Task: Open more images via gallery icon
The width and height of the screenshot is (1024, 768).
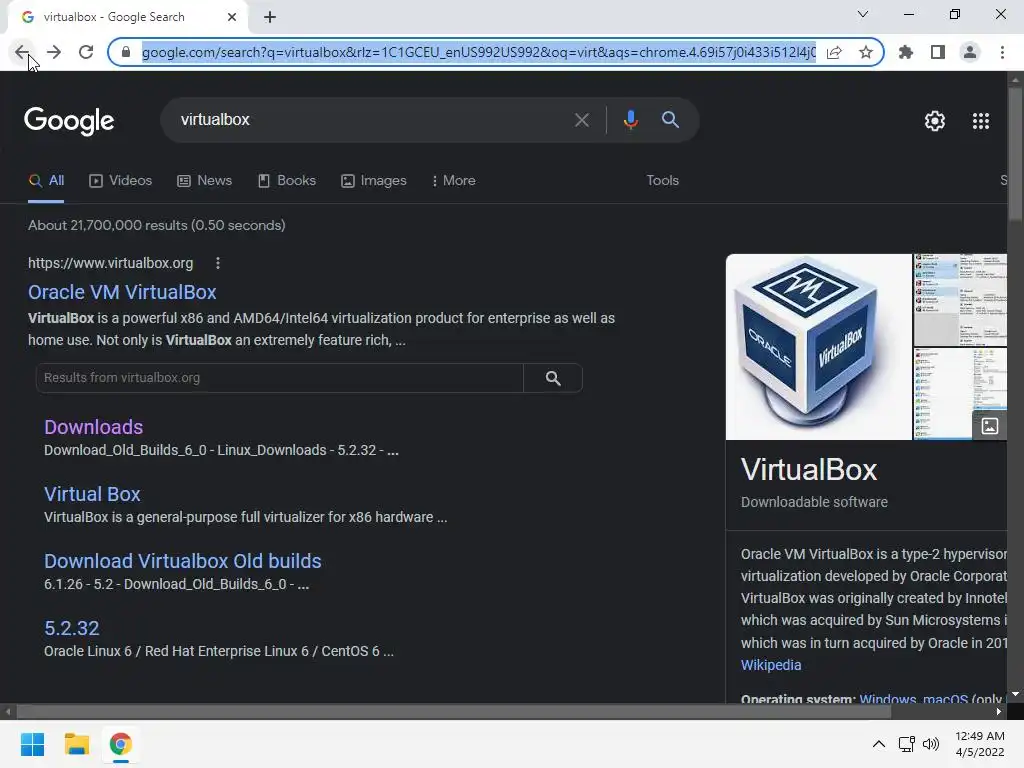Action: tap(989, 426)
